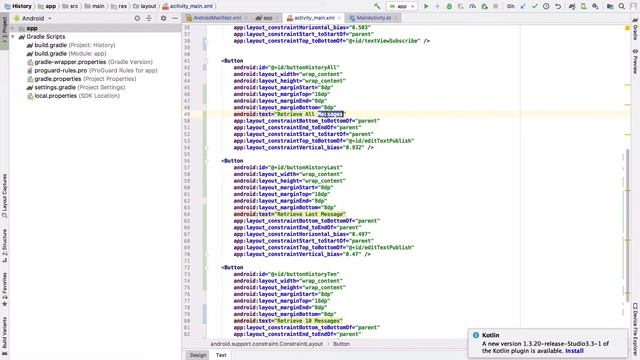The height and width of the screenshot is (360, 640).
Task: Select the Text view tab
Action: tap(221, 355)
